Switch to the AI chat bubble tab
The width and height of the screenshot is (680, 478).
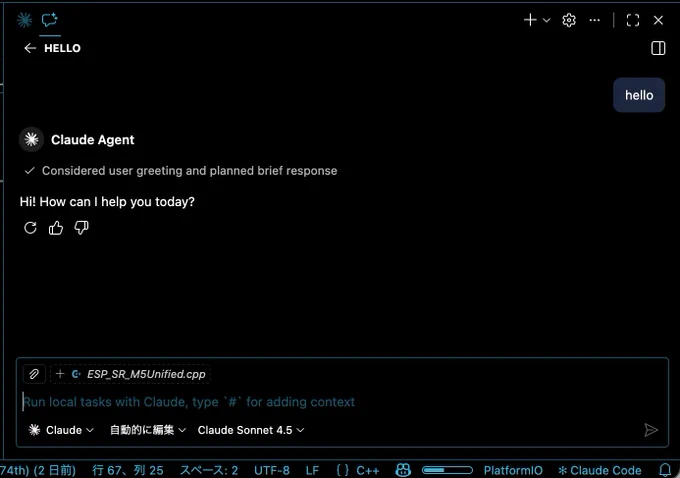pos(49,20)
